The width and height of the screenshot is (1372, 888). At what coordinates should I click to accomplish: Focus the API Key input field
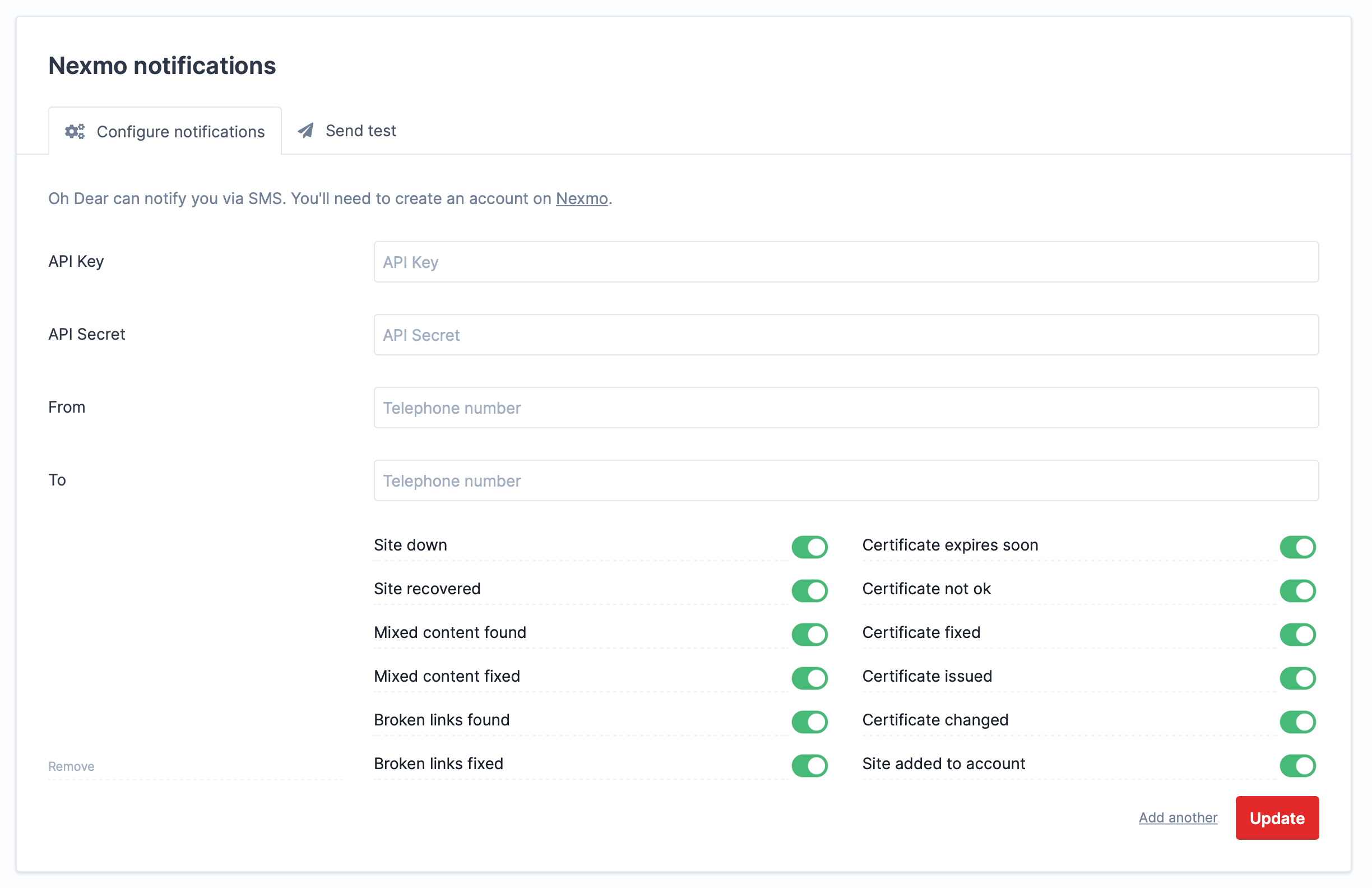point(846,262)
